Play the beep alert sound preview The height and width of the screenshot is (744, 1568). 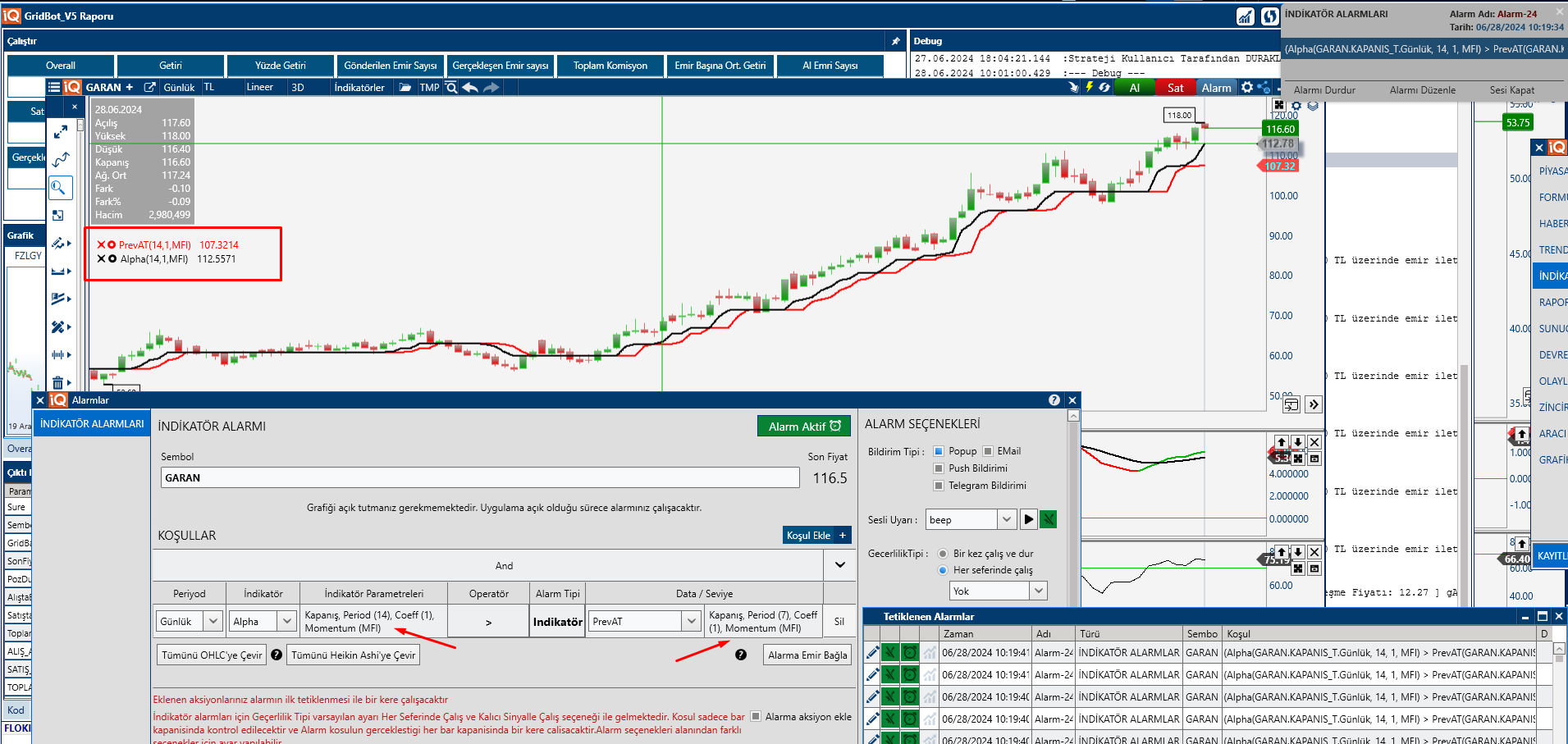(1028, 519)
